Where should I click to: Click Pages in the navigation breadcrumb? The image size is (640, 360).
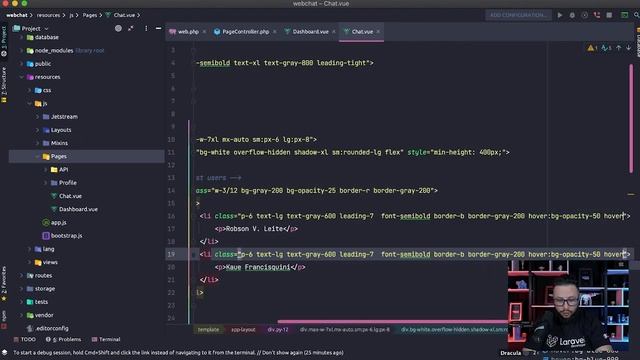coord(90,15)
